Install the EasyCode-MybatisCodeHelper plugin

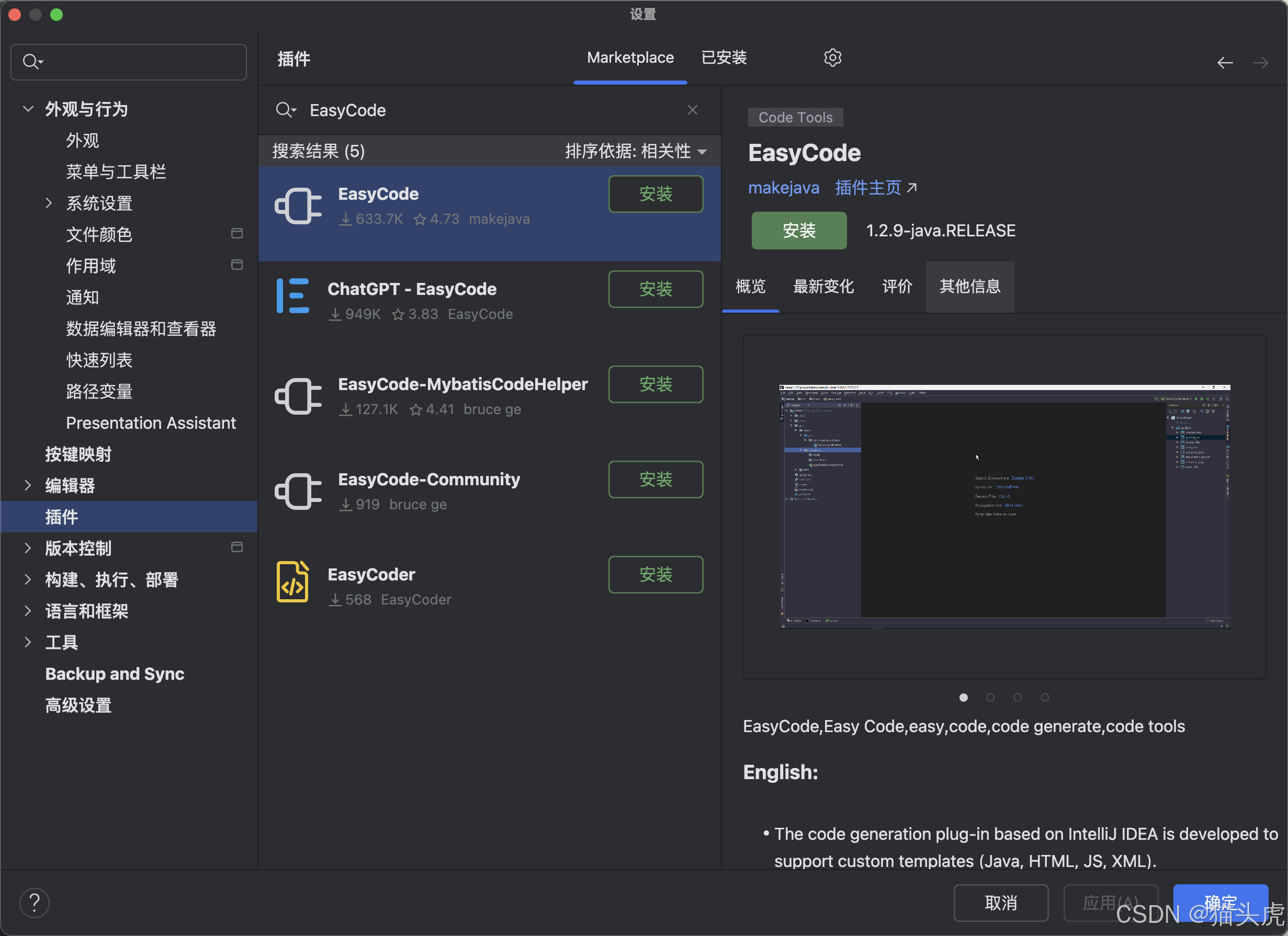[x=656, y=385]
